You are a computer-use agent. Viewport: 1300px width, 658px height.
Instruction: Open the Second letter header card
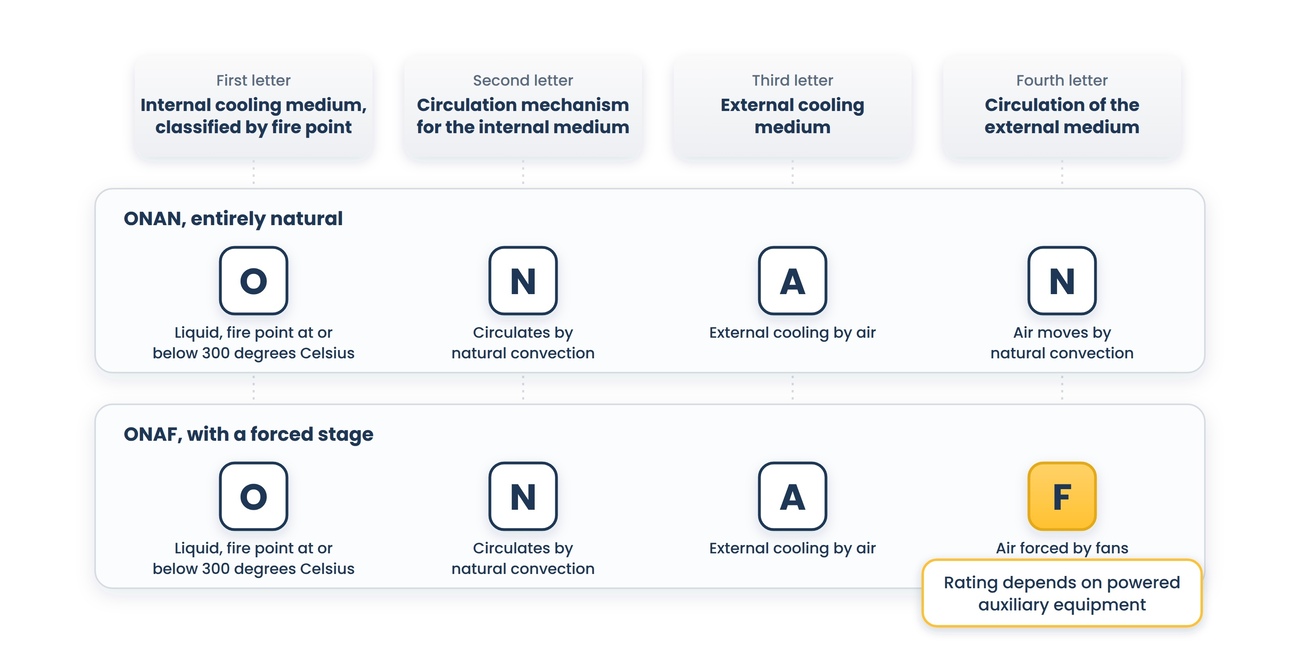coord(523,106)
